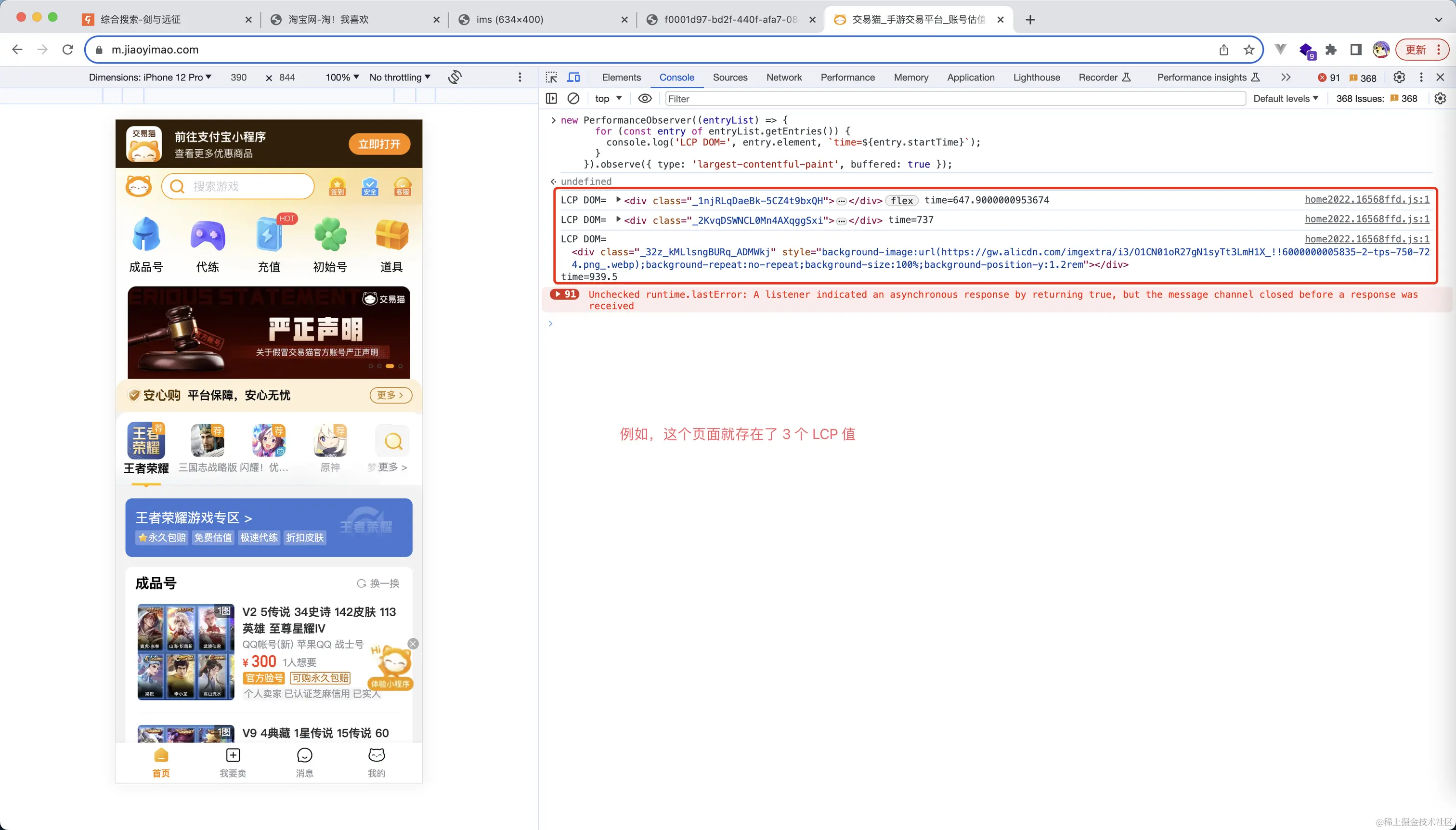Click the browser reload icon
Image resolution: width=1456 pixels, height=830 pixels.
(68, 50)
